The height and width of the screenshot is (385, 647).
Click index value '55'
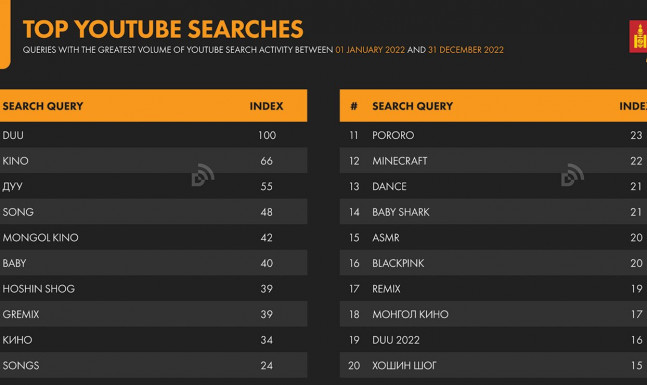coord(267,186)
